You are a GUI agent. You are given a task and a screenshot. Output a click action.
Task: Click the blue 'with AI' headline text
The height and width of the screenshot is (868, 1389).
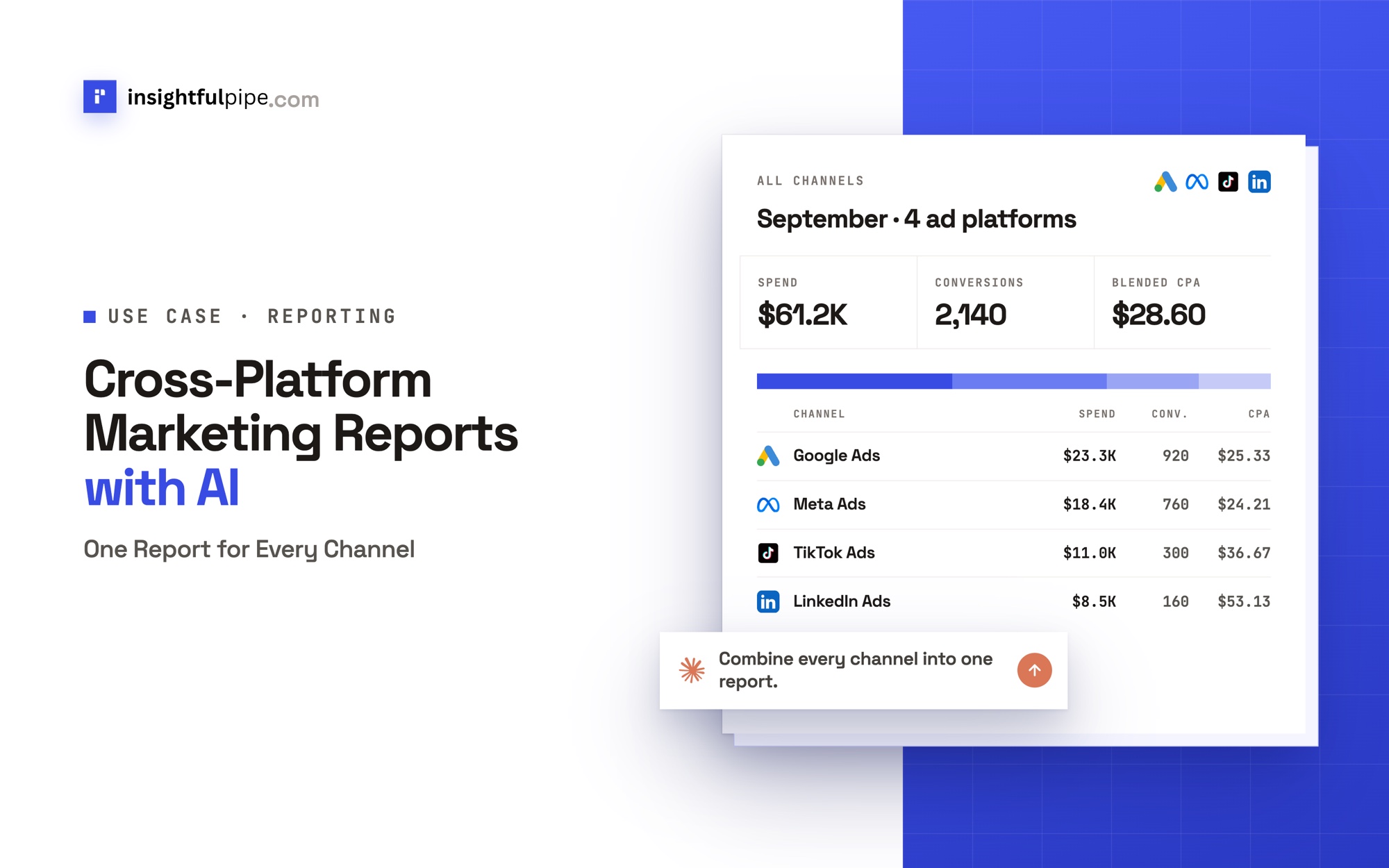tap(162, 487)
